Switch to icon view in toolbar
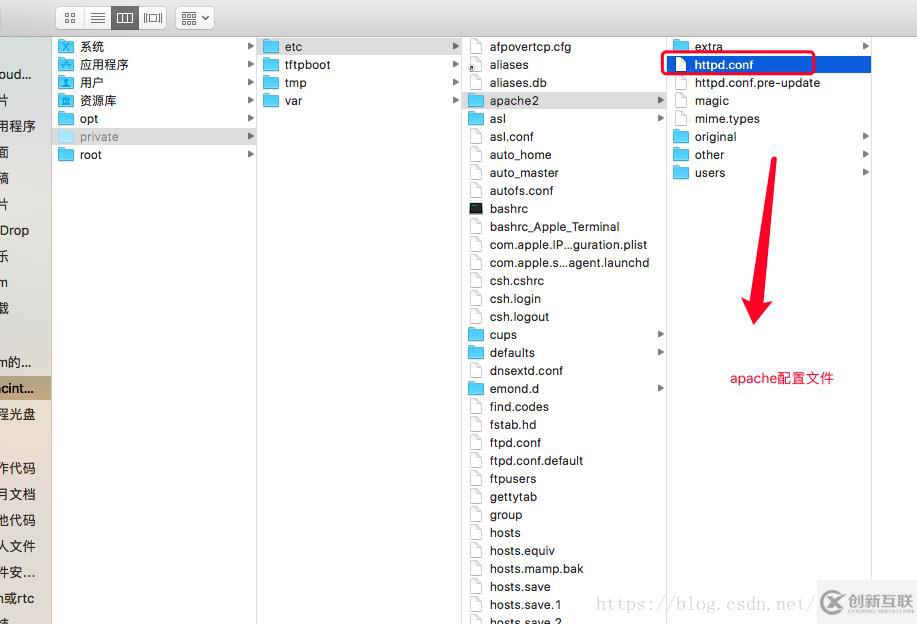Screen dimensions: 917x624 (70, 18)
